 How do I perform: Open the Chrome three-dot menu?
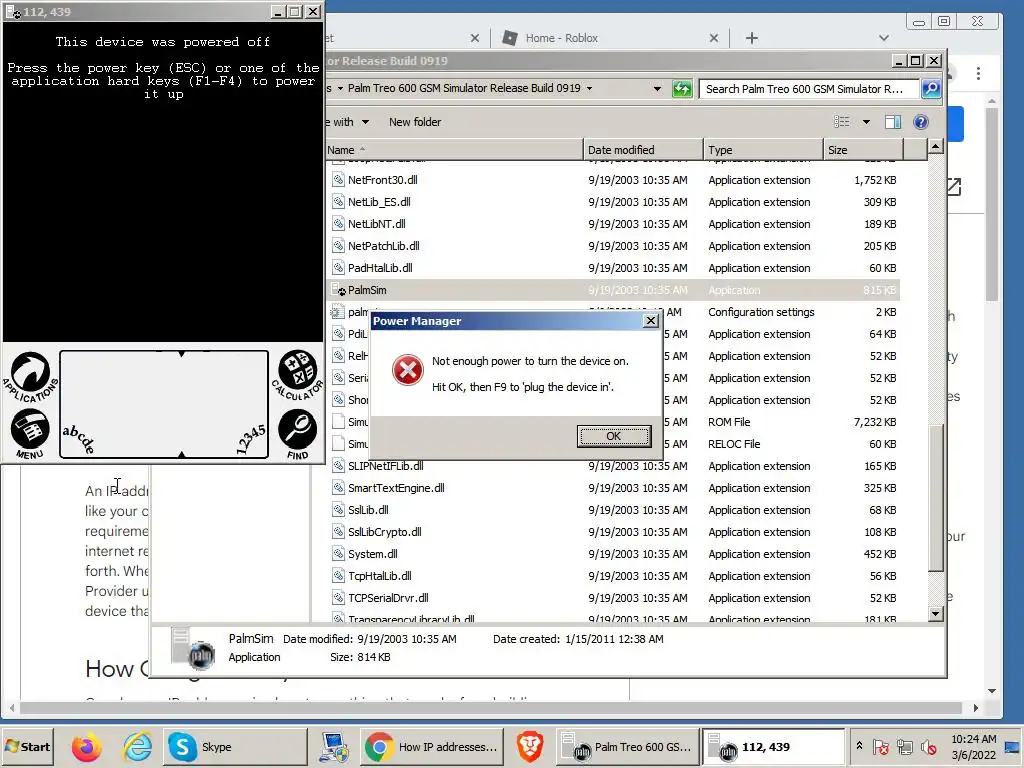978,73
